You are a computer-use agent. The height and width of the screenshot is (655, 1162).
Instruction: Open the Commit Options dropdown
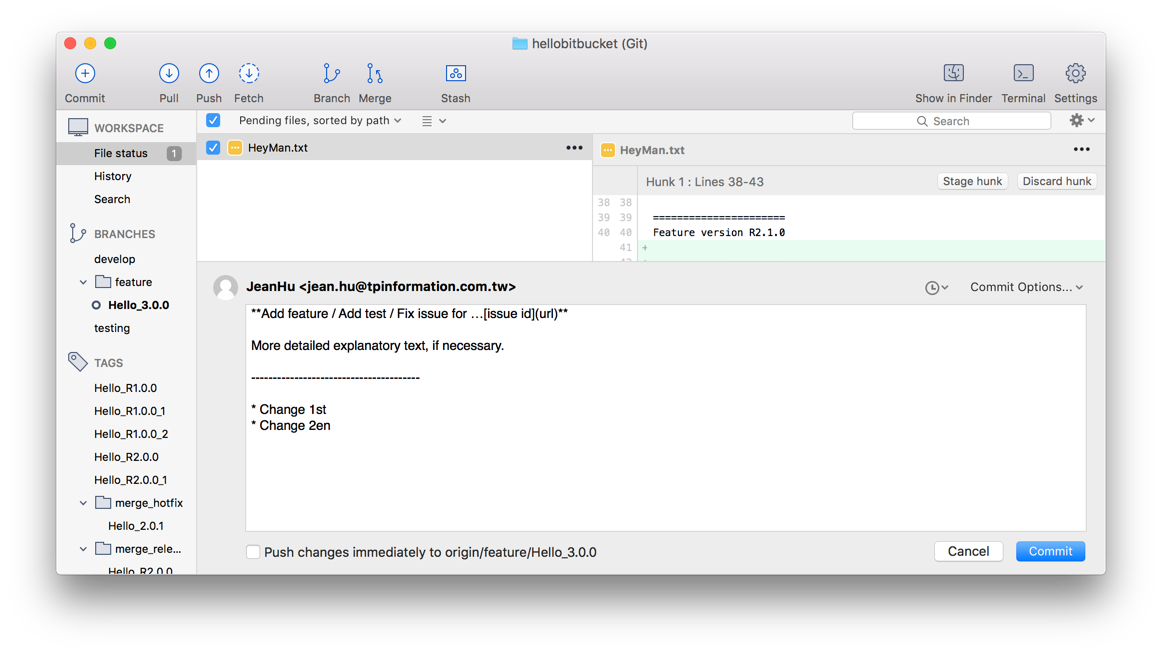1026,287
